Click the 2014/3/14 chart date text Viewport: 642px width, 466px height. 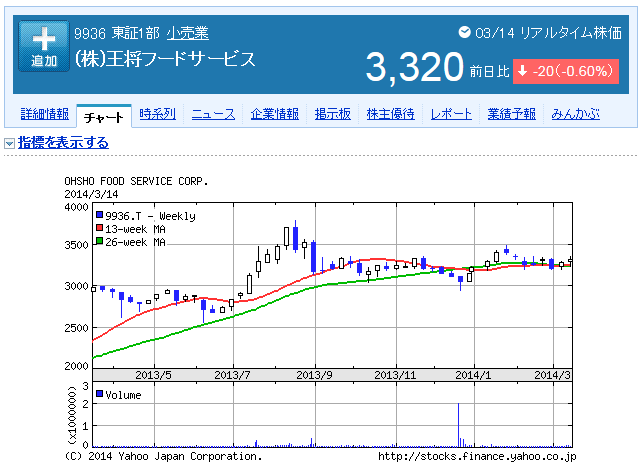91,194
